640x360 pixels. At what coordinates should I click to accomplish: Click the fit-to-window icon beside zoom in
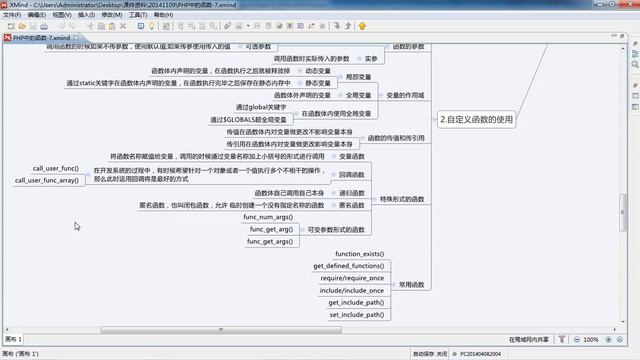(x=620, y=340)
